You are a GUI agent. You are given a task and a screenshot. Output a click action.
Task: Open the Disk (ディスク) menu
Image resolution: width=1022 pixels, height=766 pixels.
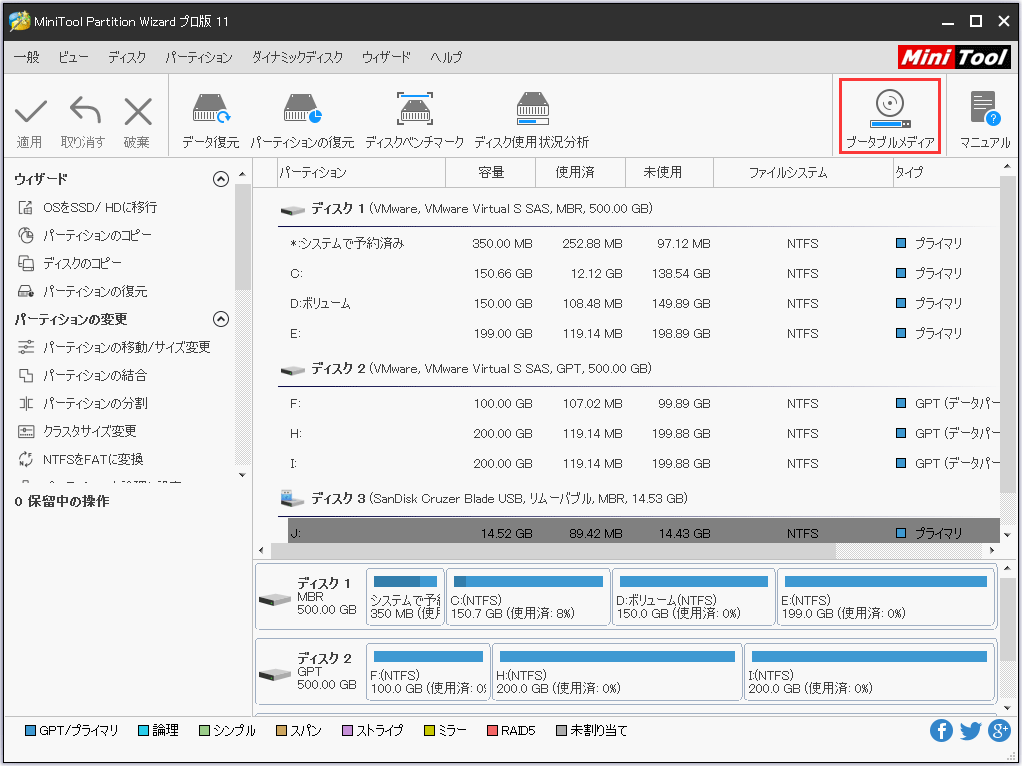[127, 57]
